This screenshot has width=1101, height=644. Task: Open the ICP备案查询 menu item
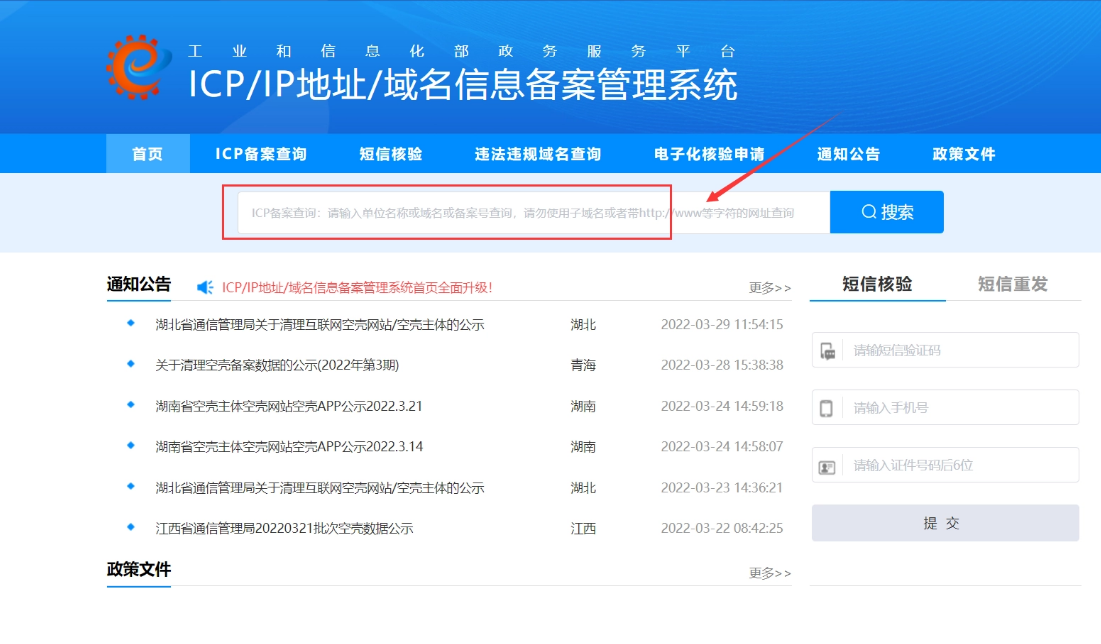pos(261,154)
